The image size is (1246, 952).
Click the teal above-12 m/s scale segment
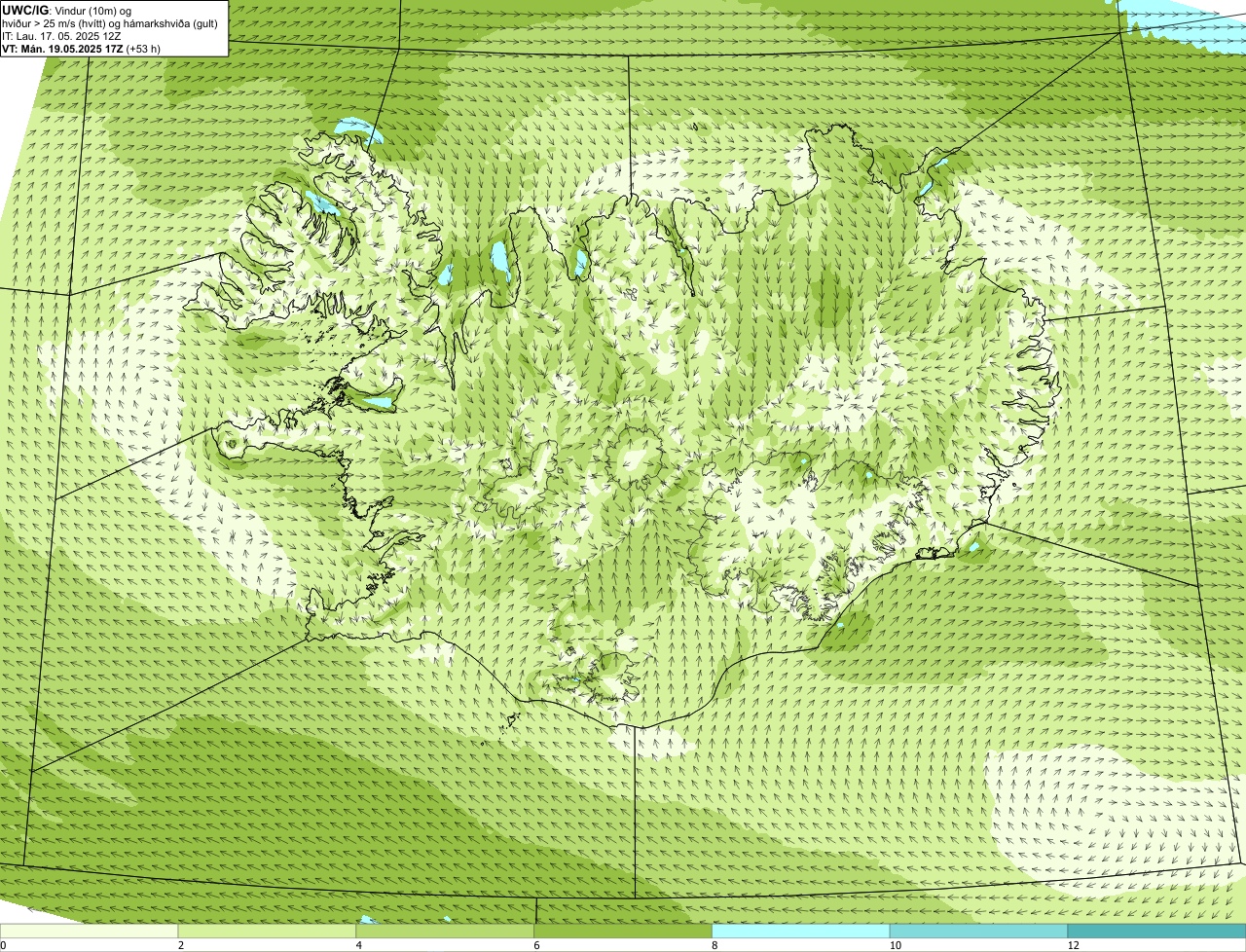click(1156, 932)
